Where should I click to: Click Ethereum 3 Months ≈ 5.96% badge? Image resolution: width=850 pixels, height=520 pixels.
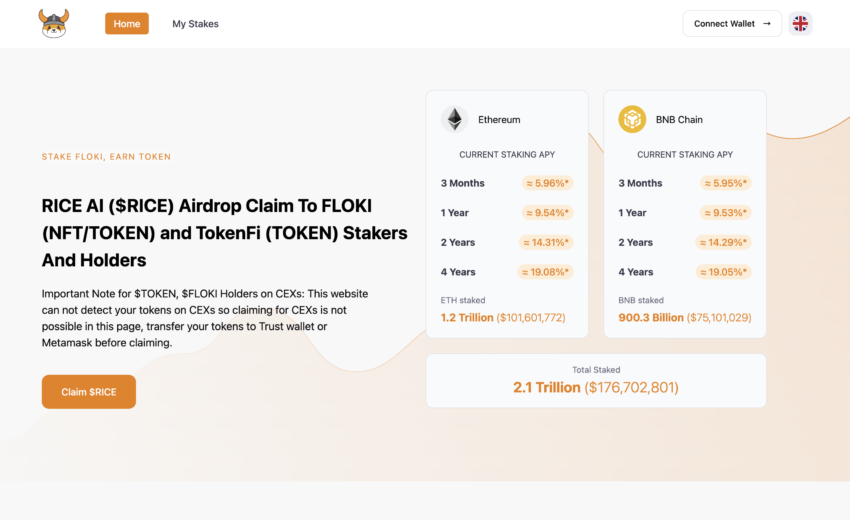tap(547, 183)
